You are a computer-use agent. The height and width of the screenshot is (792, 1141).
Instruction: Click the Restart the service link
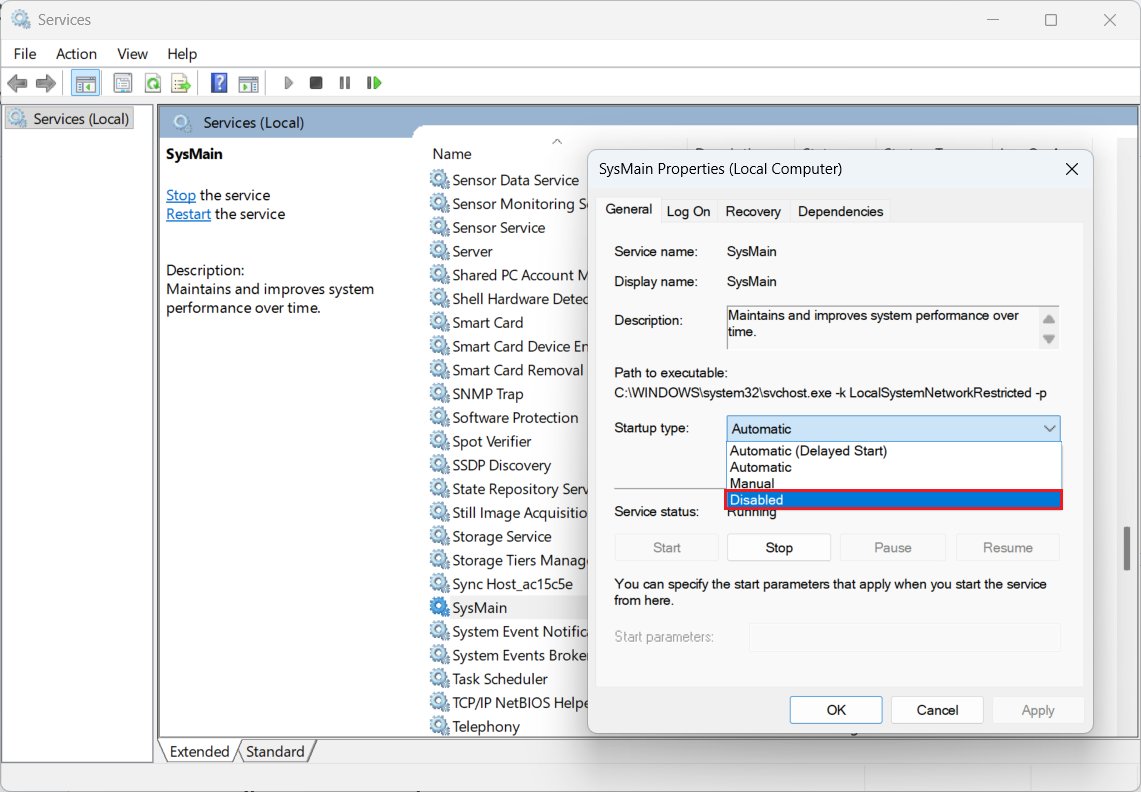coord(188,214)
